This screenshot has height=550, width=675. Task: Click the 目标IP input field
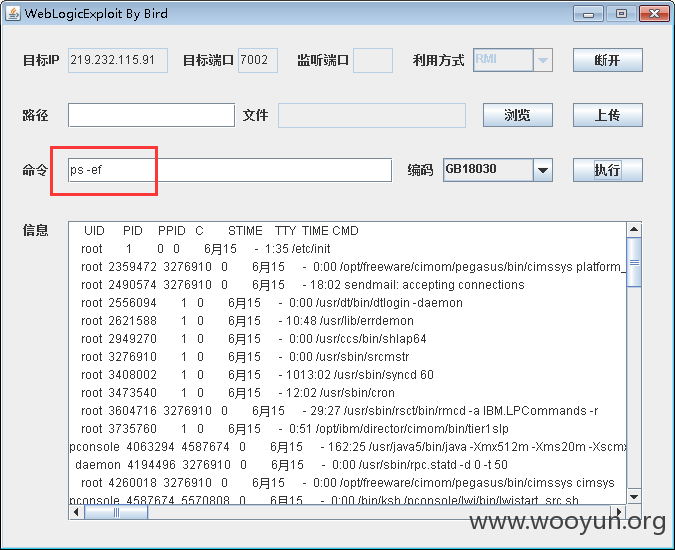click(118, 60)
